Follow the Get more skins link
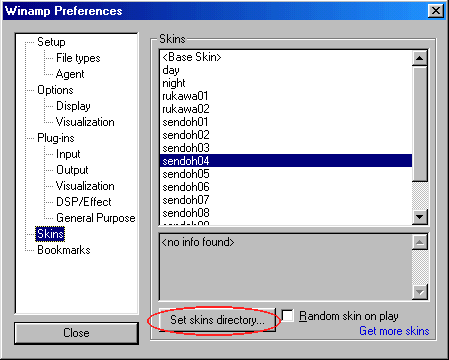The height and width of the screenshot is (360, 449). (394, 331)
